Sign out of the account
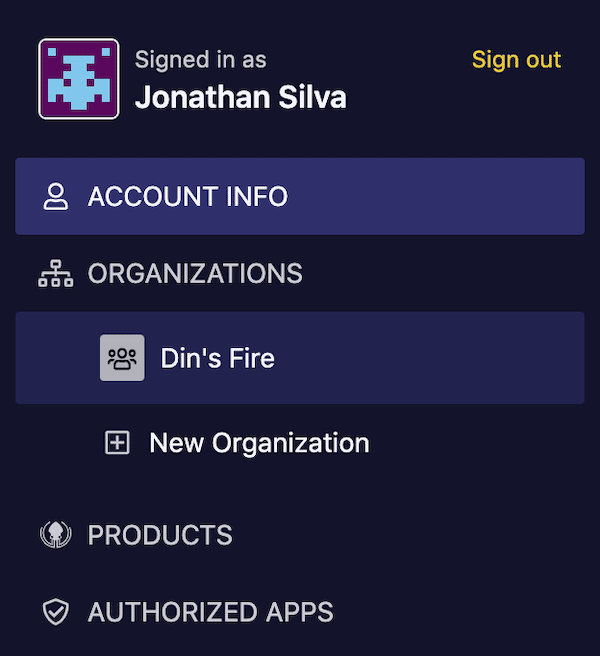 [x=516, y=60]
